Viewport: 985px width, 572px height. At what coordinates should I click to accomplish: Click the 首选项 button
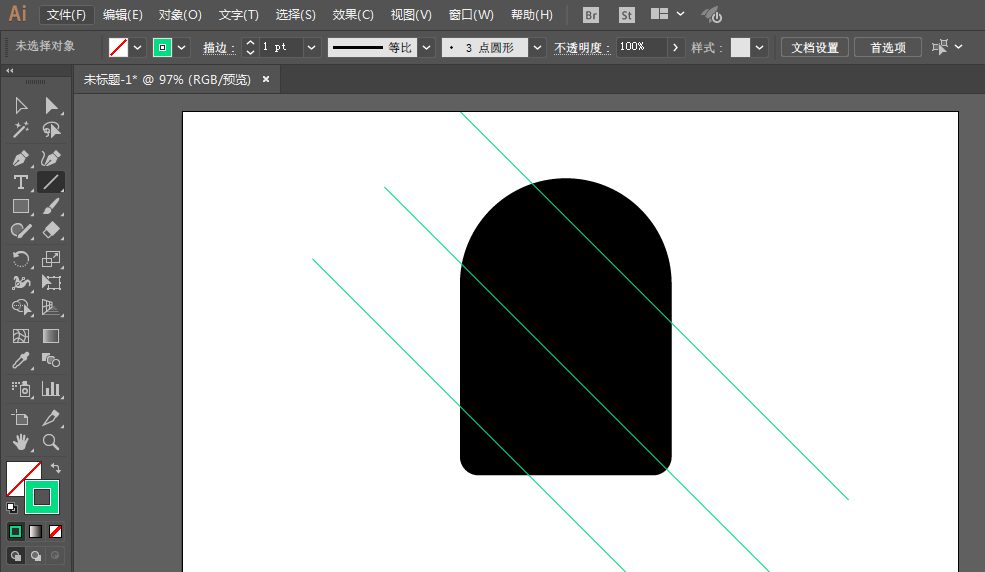[888, 48]
